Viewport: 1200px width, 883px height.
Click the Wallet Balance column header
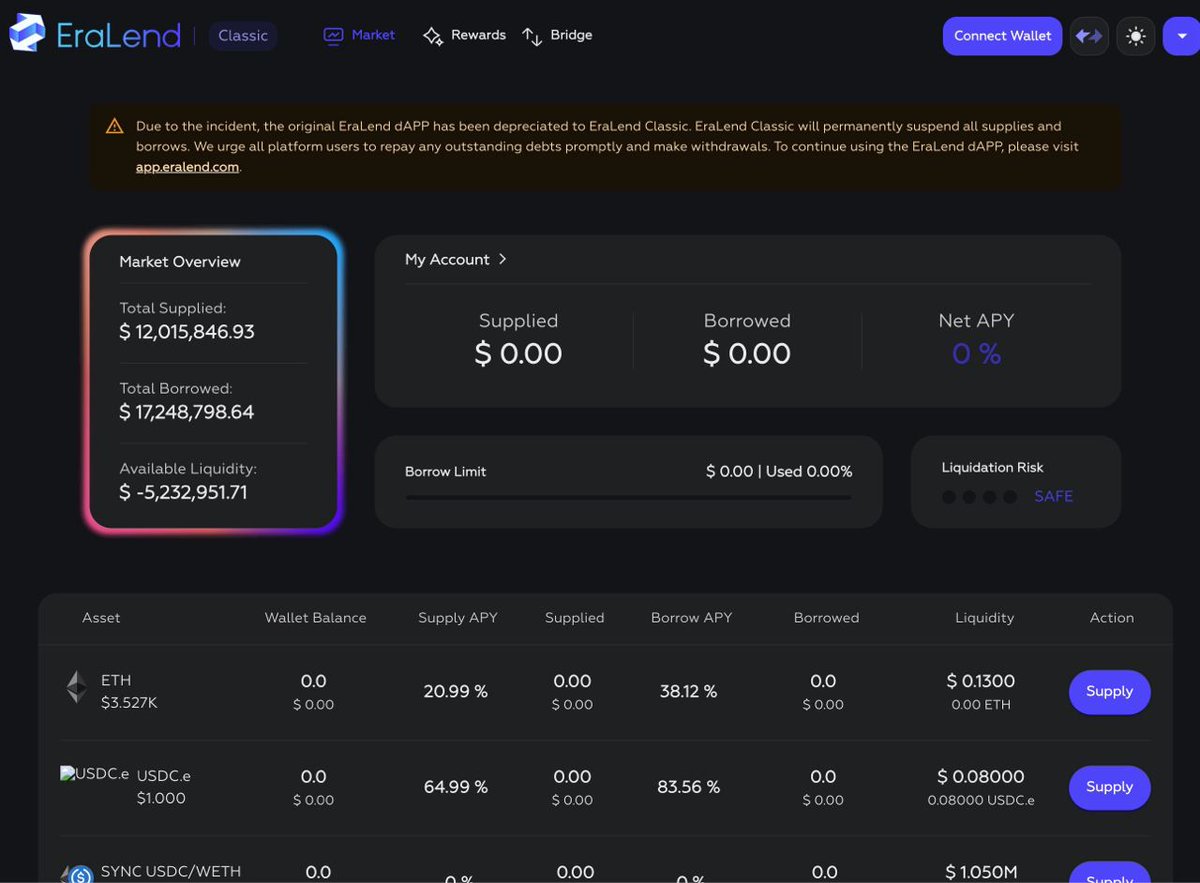315,618
